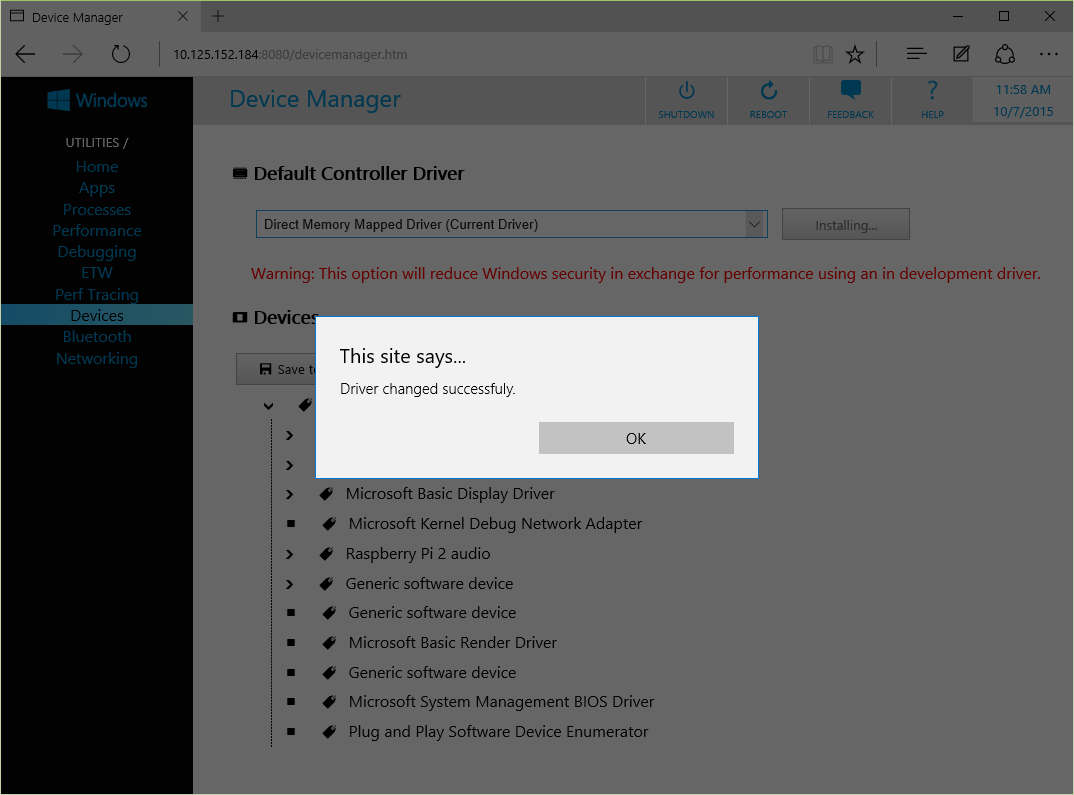Screen dimensions: 1074x795
Task: Select Microsoft Kernel Debug Network Adapter
Action: pos(495,524)
